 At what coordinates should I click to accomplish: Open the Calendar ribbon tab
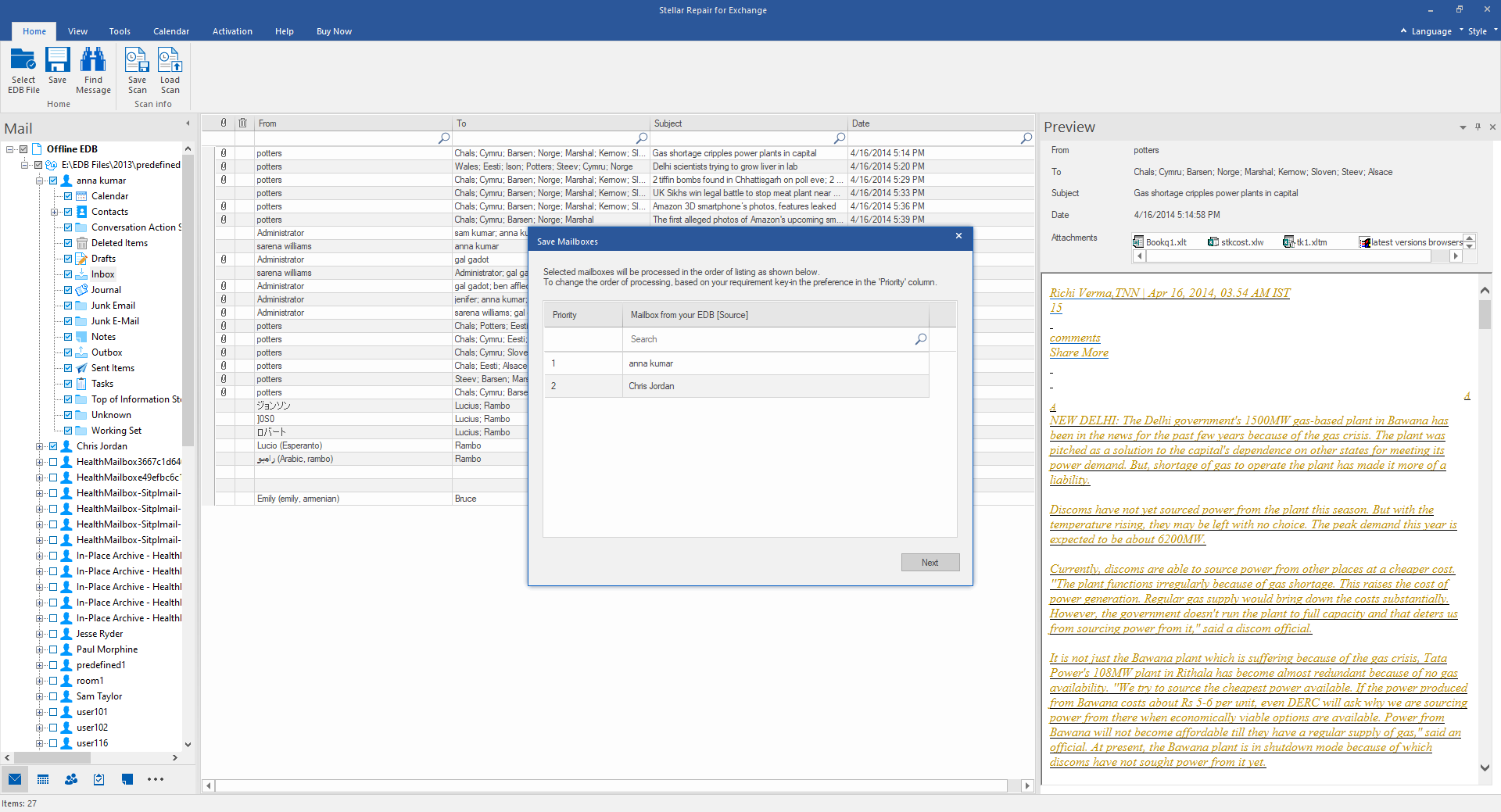tap(171, 31)
